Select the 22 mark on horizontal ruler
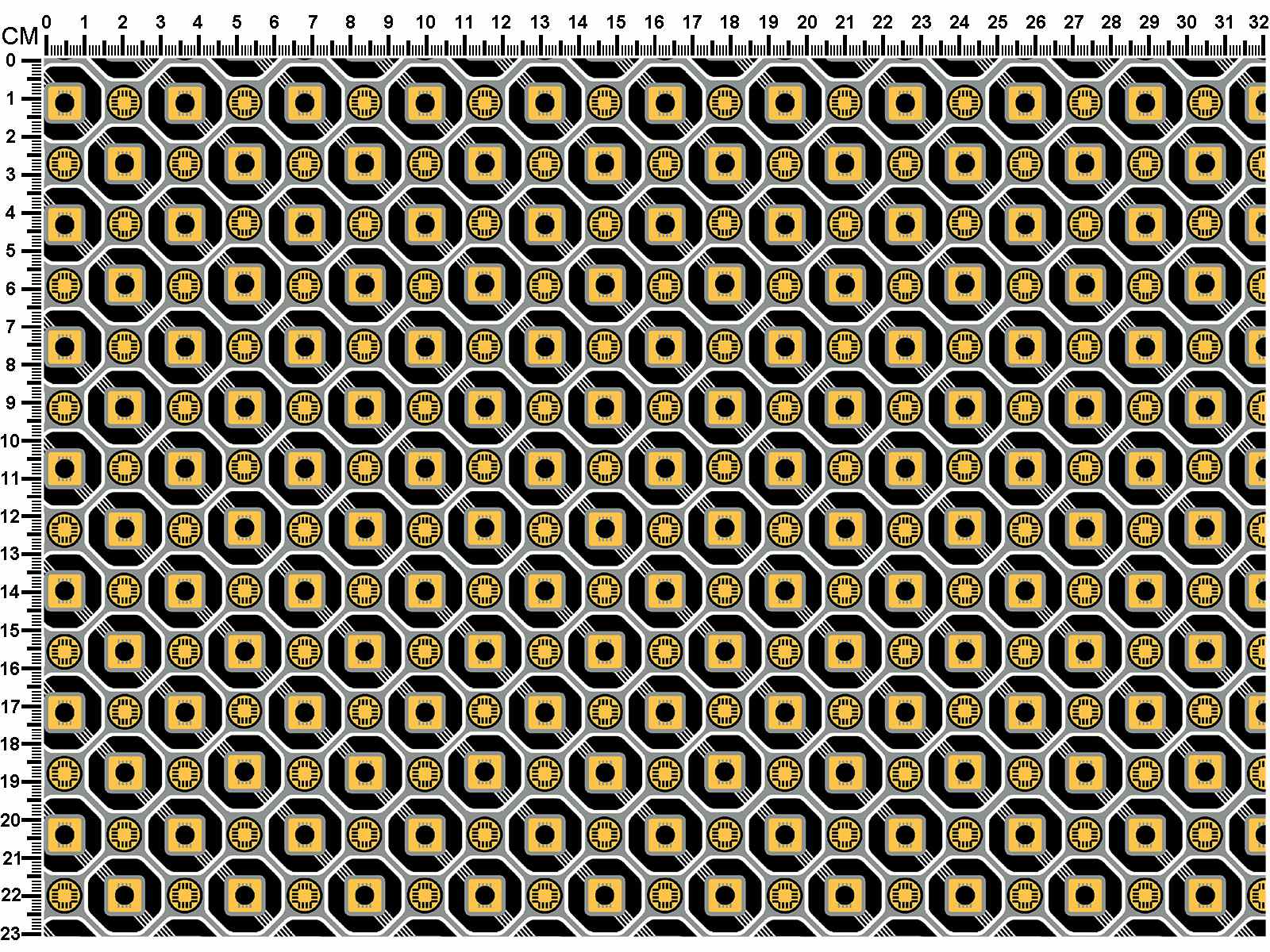This screenshot has width=1270, height=952. click(883, 23)
